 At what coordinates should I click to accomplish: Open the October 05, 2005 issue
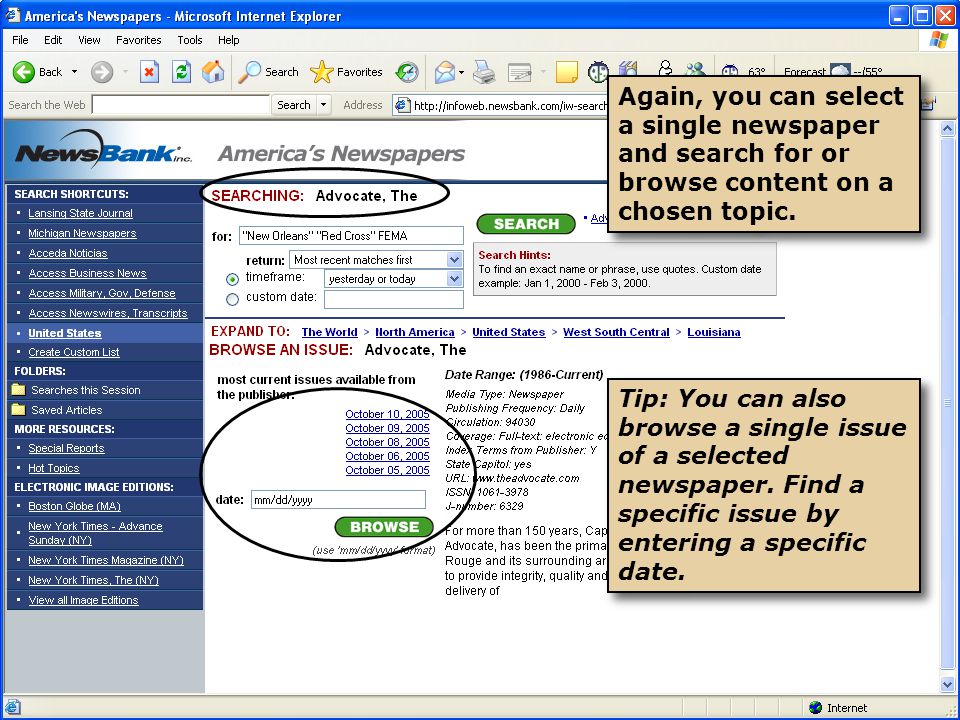(388, 470)
